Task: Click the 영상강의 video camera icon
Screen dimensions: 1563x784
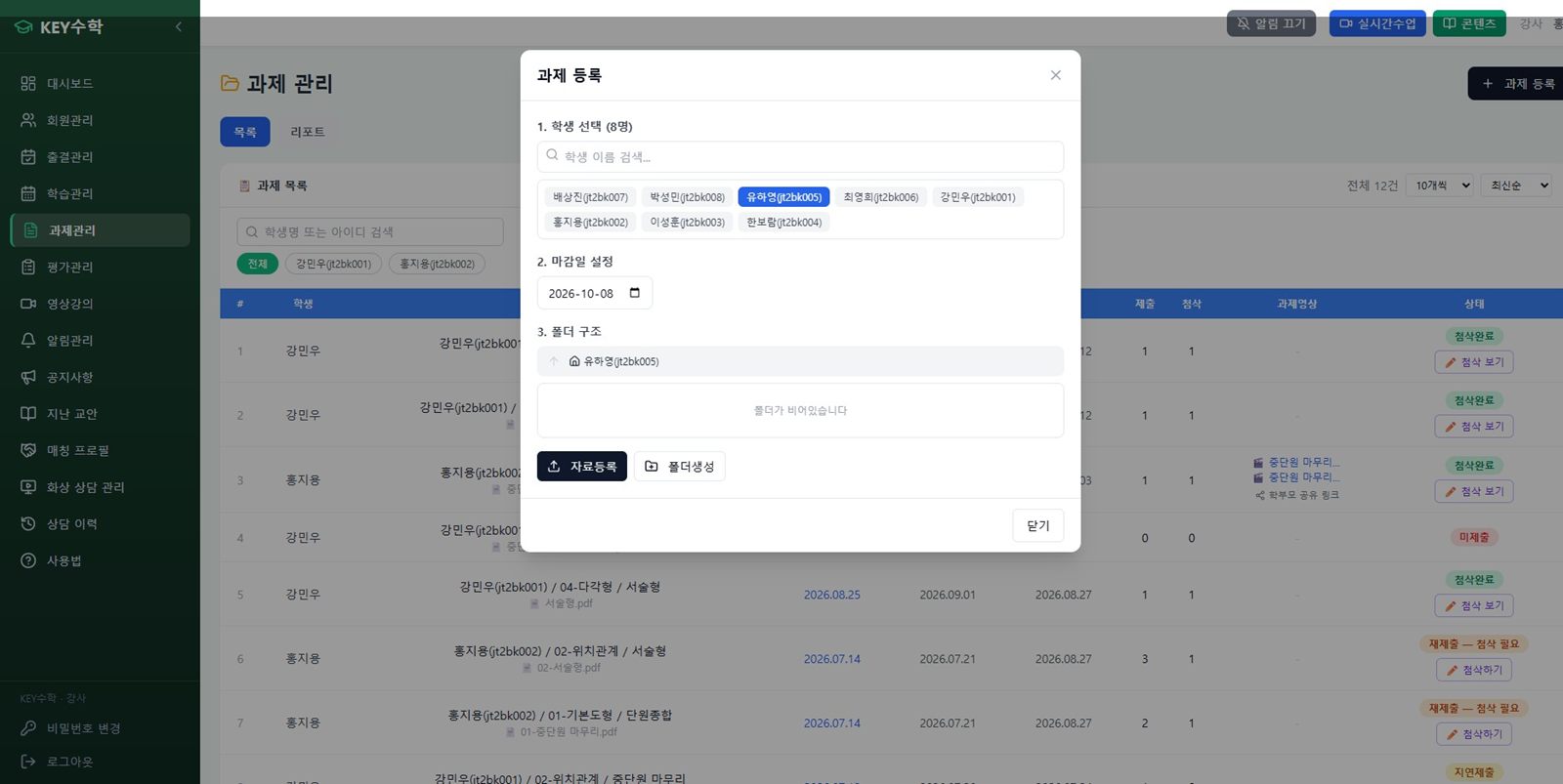Action: (x=28, y=304)
